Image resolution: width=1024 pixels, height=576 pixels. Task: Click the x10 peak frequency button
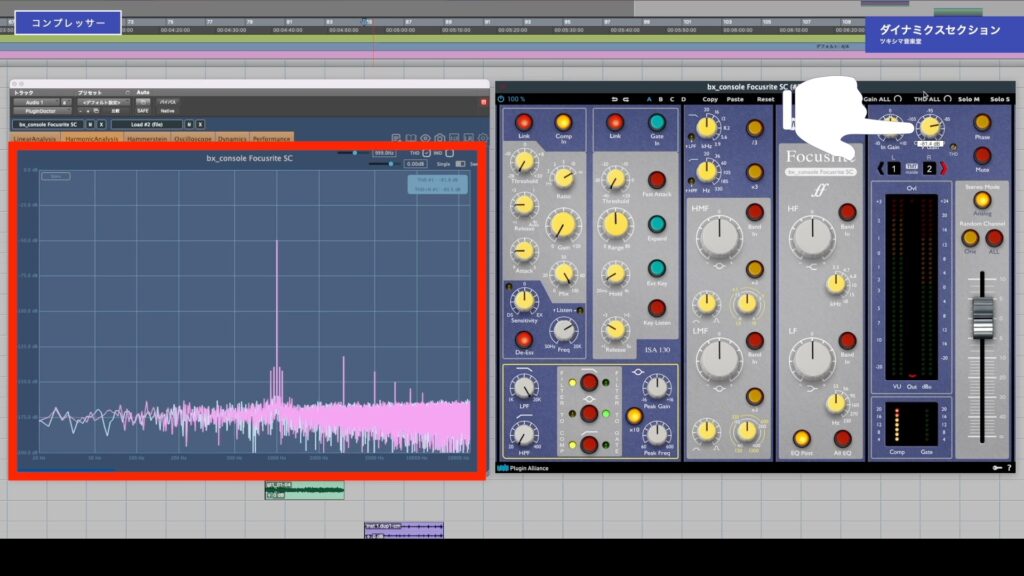(633, 415)
